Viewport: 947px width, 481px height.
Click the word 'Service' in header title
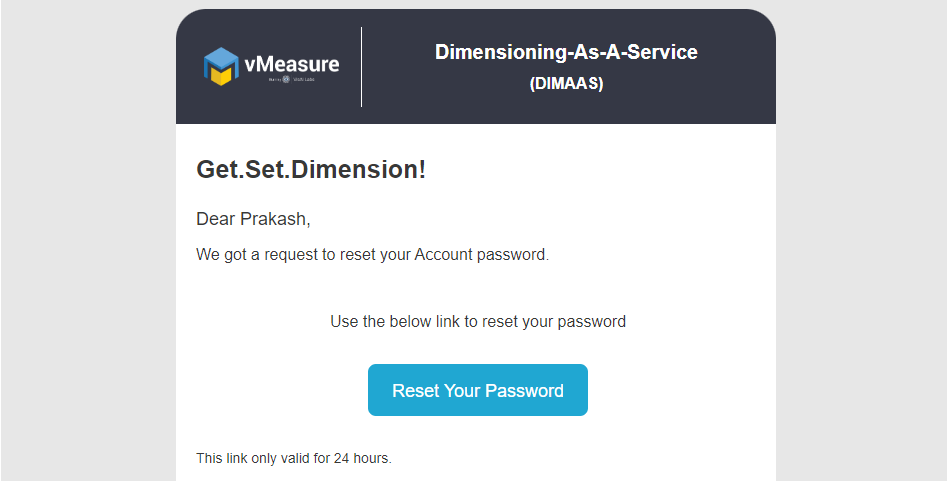click(664, 52)
